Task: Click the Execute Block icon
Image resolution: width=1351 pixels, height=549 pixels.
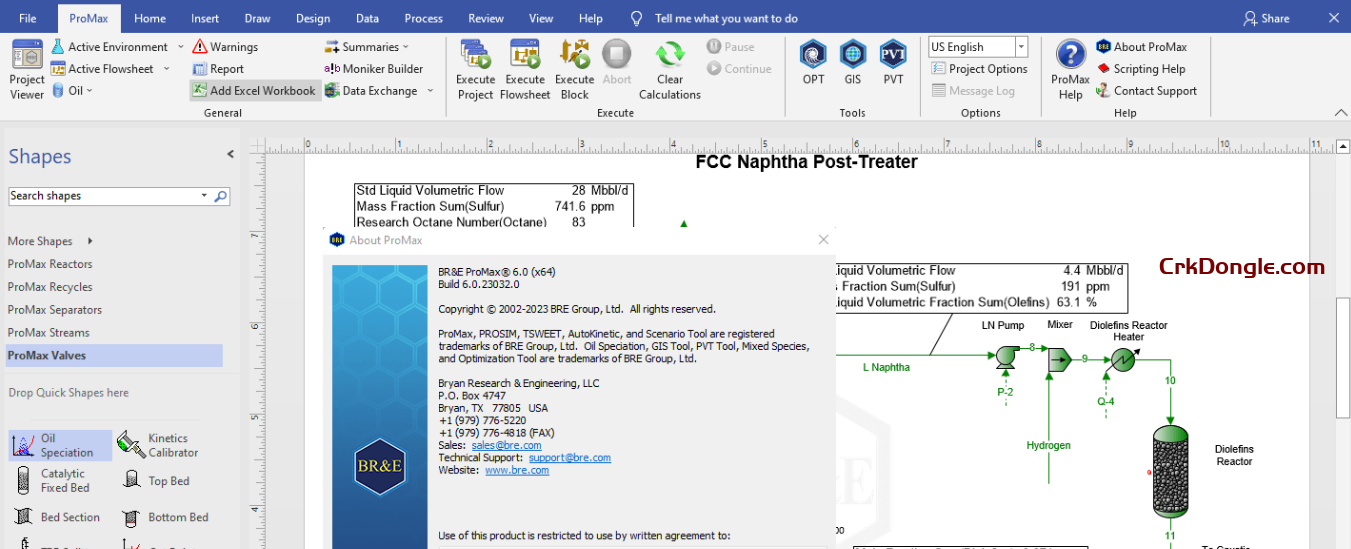Action: coord(574,69)
